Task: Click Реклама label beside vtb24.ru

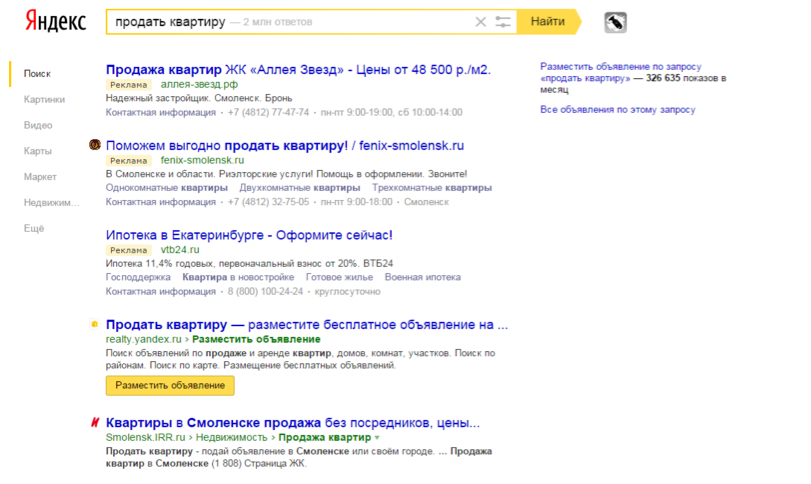Action: [129, 250]
